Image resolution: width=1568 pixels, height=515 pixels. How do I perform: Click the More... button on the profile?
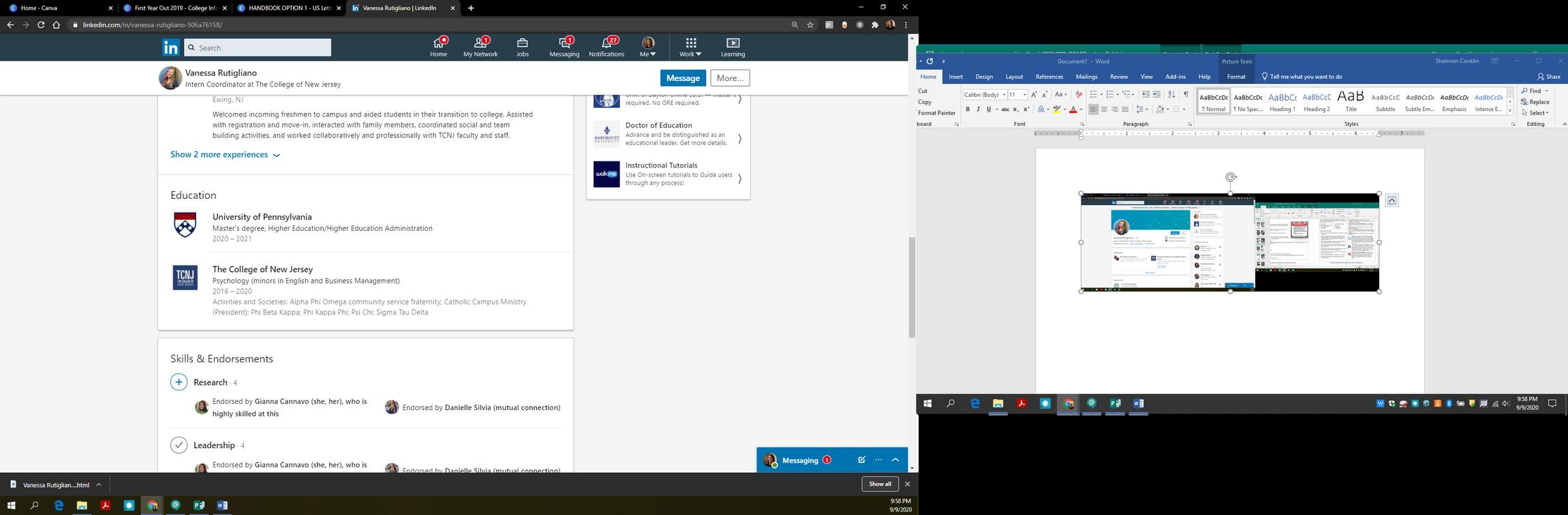730,78
